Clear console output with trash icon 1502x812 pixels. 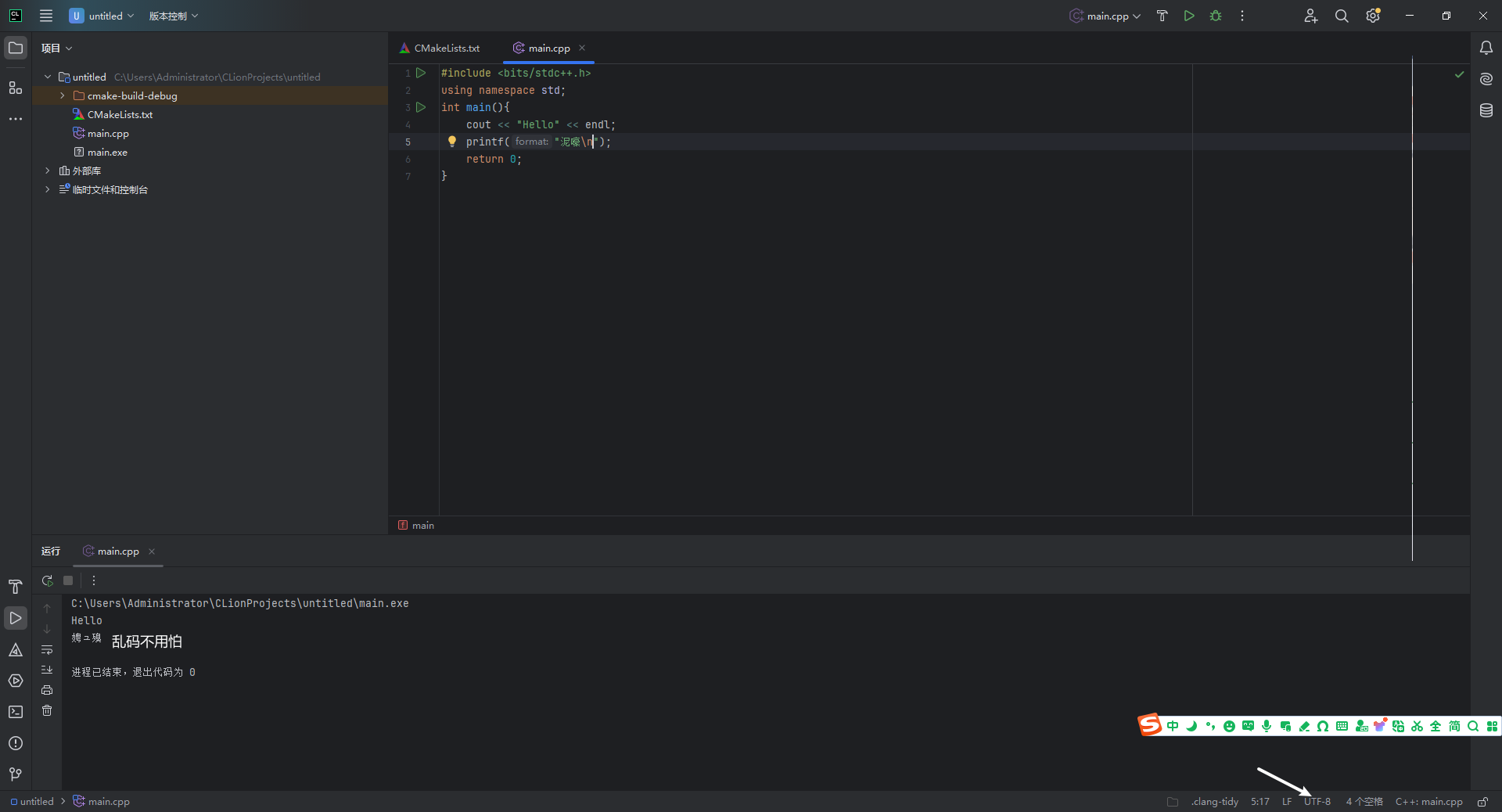tap(47, 711)
